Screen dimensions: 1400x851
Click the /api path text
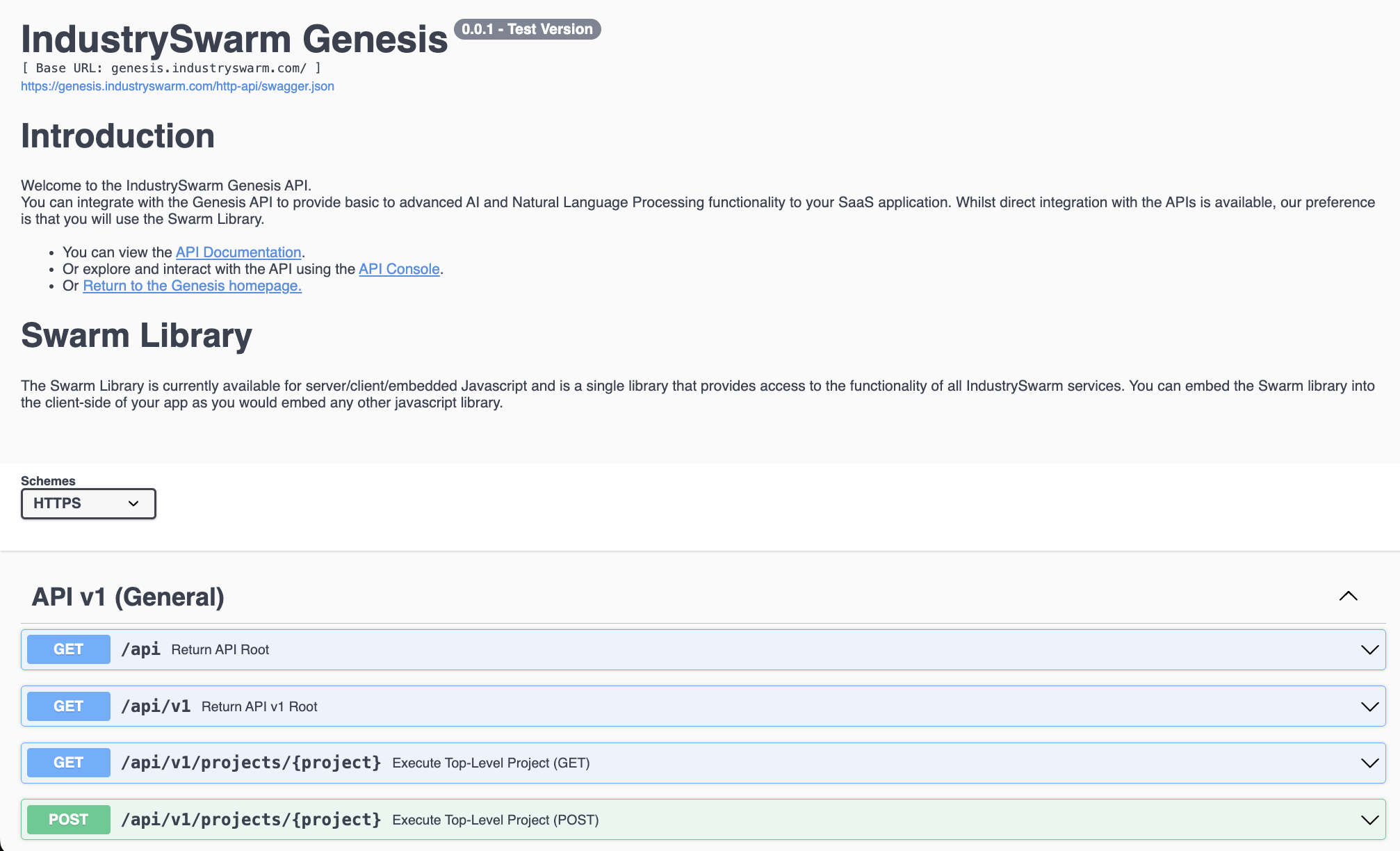point(140,649)
